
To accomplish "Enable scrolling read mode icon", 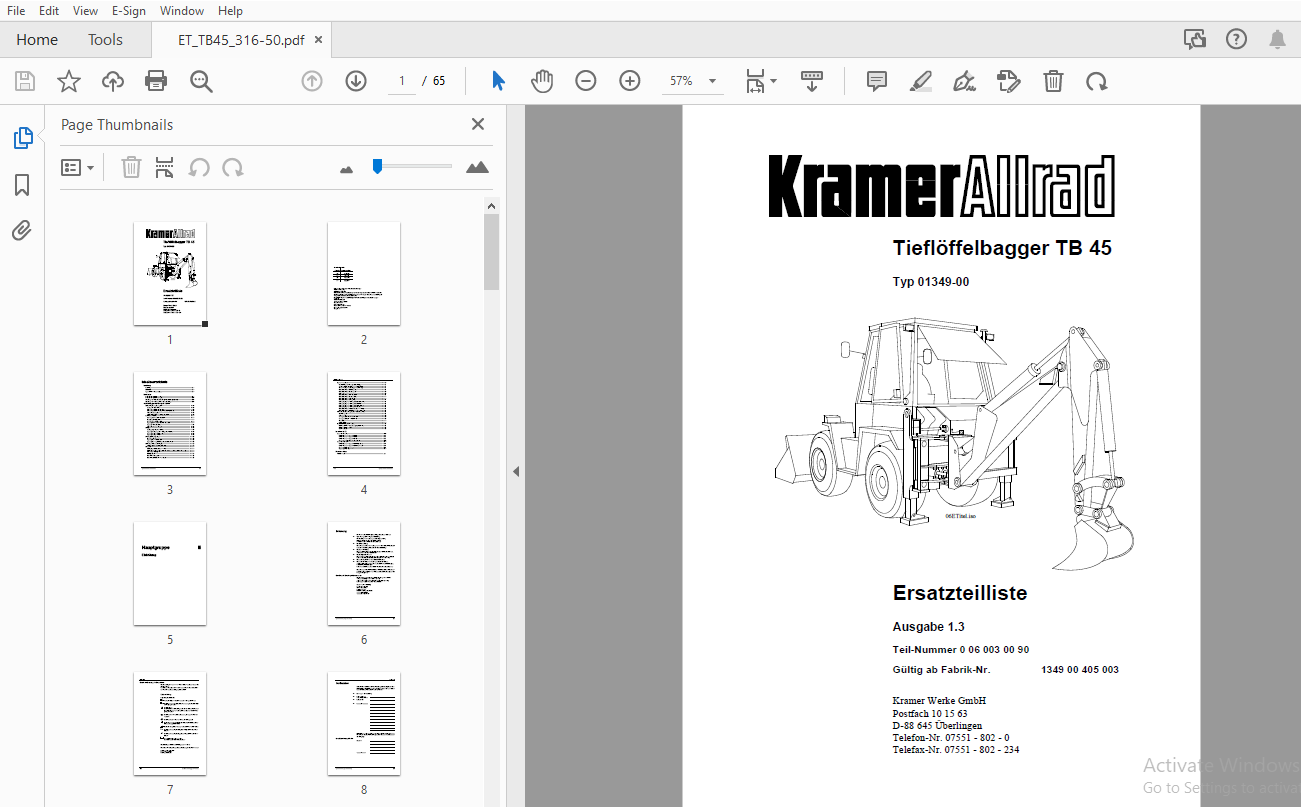I will point(812,81).
